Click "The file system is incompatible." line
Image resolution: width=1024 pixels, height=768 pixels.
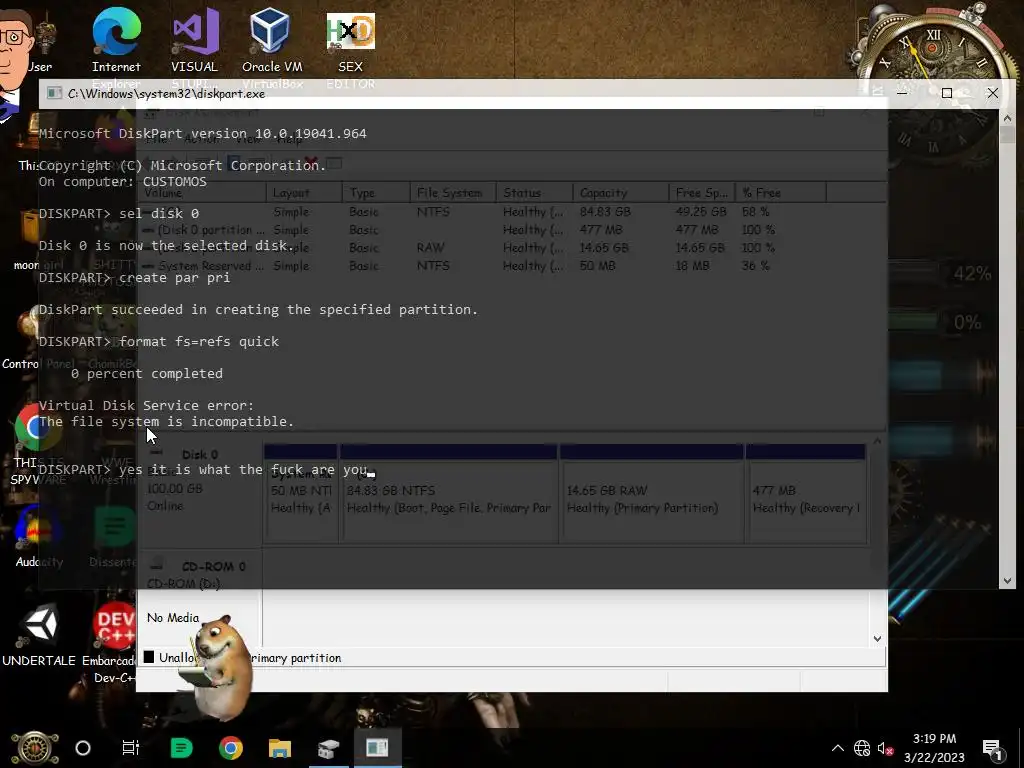coord(167,421)
